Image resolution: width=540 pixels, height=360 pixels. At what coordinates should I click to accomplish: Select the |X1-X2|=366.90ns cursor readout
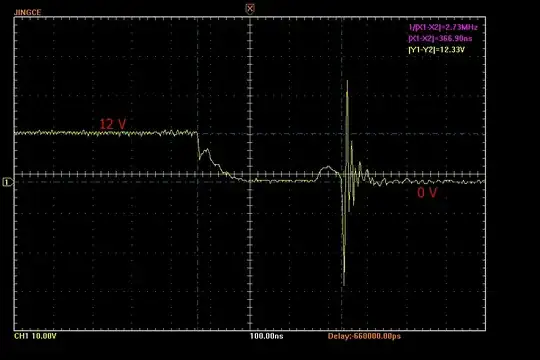[440, 38]
